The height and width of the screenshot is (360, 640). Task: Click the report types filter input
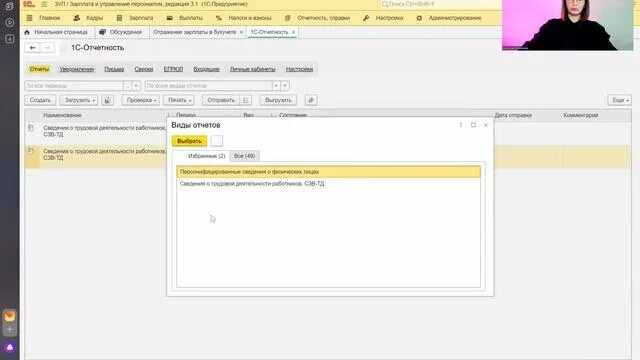209,86
